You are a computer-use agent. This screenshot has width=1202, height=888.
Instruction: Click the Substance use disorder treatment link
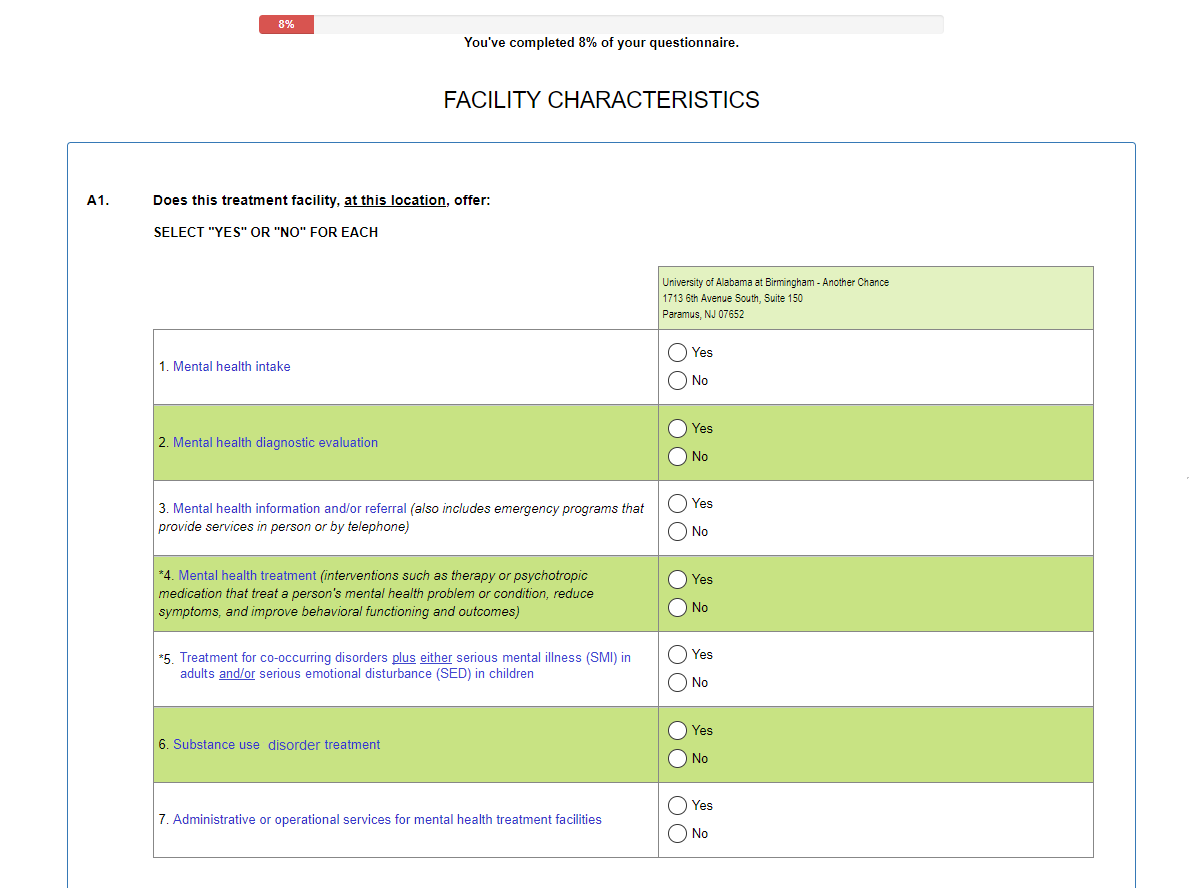click(276, 745)
